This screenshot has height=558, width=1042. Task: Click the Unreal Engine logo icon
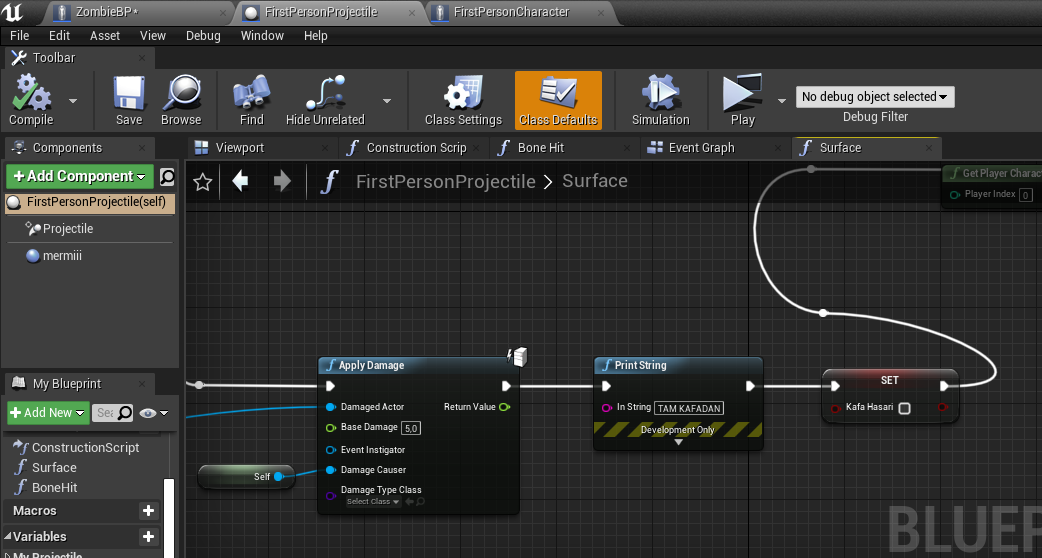click(x=12, y=12)
